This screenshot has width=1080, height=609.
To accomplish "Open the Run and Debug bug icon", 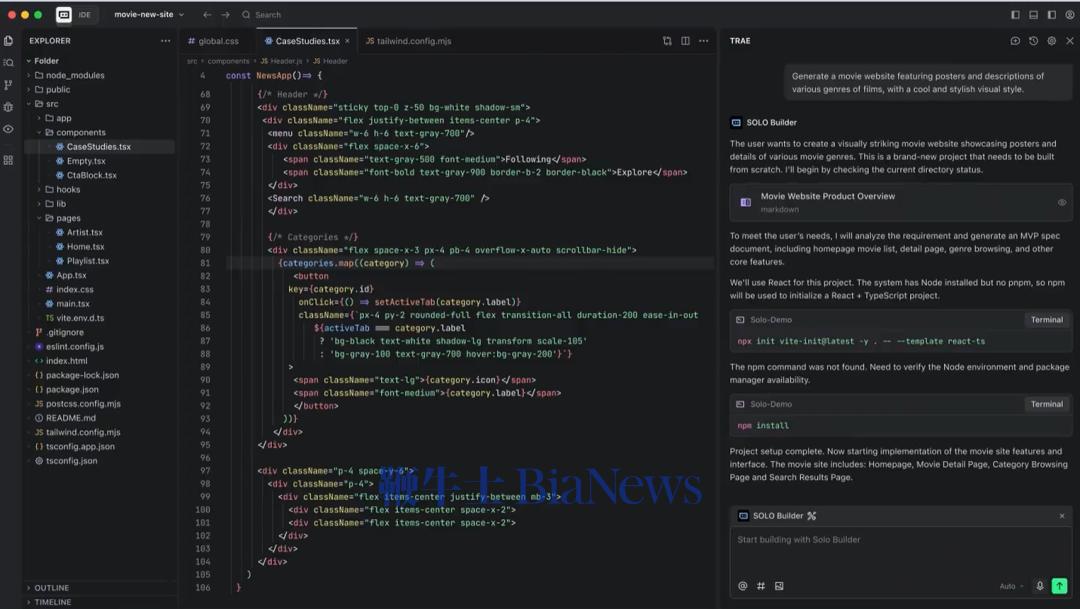I will [x=8, y=107].
